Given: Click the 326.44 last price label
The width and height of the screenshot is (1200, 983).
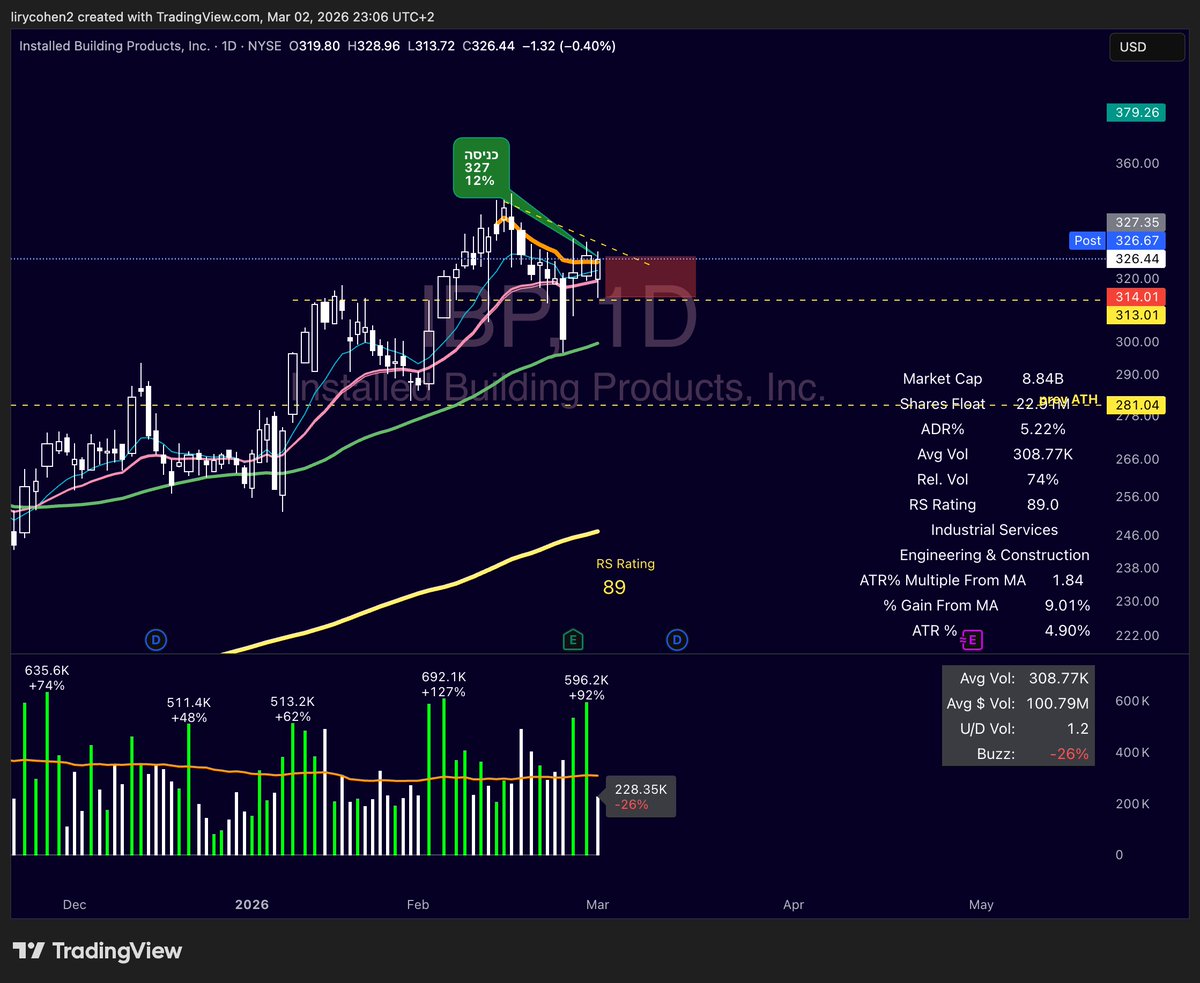Looking at the screenshot, I should click(x=1136, y=258).
